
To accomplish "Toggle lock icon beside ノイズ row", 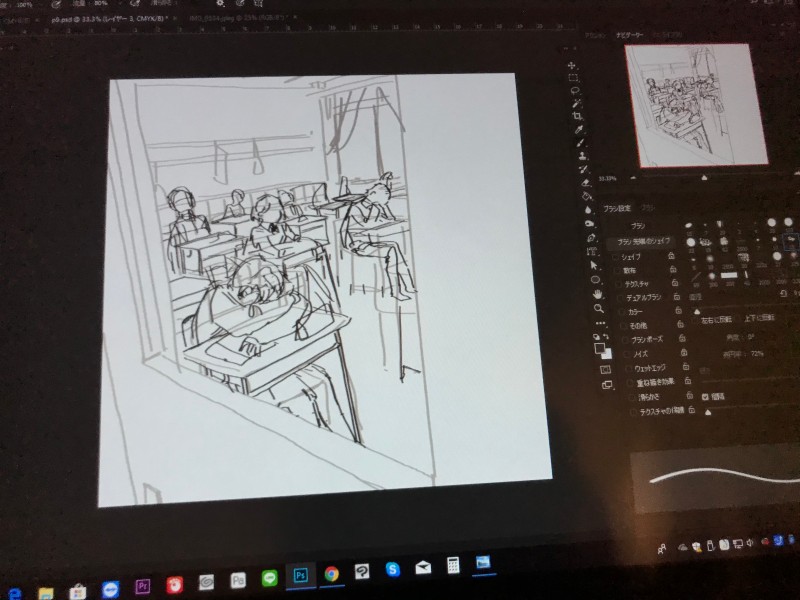I will [684, 353].
